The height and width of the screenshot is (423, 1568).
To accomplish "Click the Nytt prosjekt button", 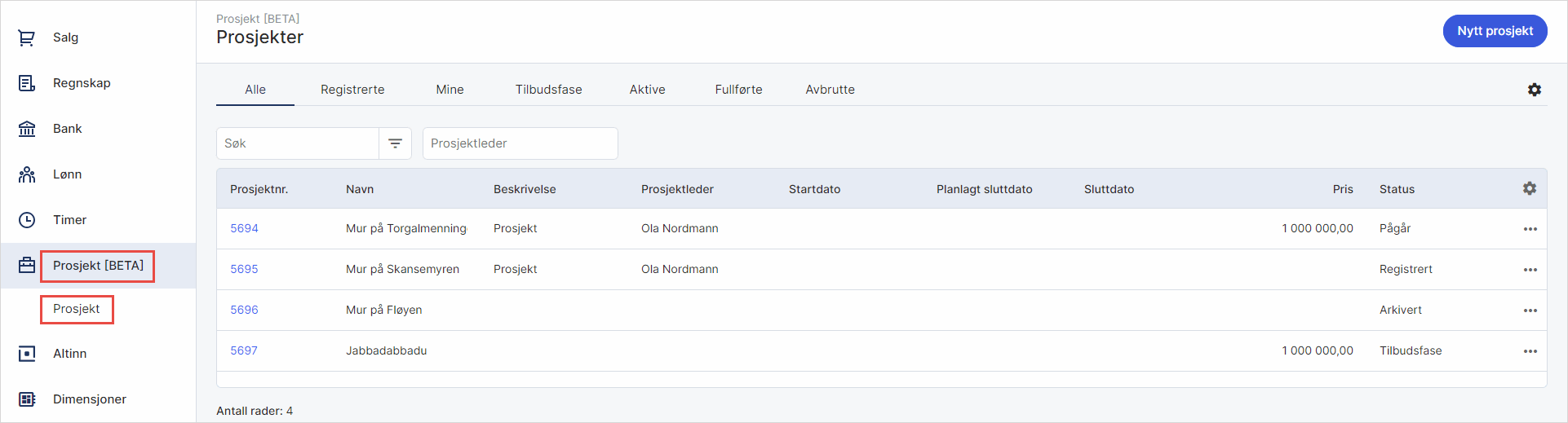I will (1495, 31).
